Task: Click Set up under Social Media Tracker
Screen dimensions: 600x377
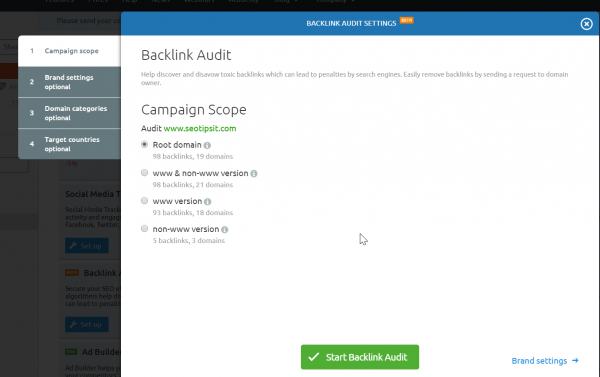Action: (86, 246)
